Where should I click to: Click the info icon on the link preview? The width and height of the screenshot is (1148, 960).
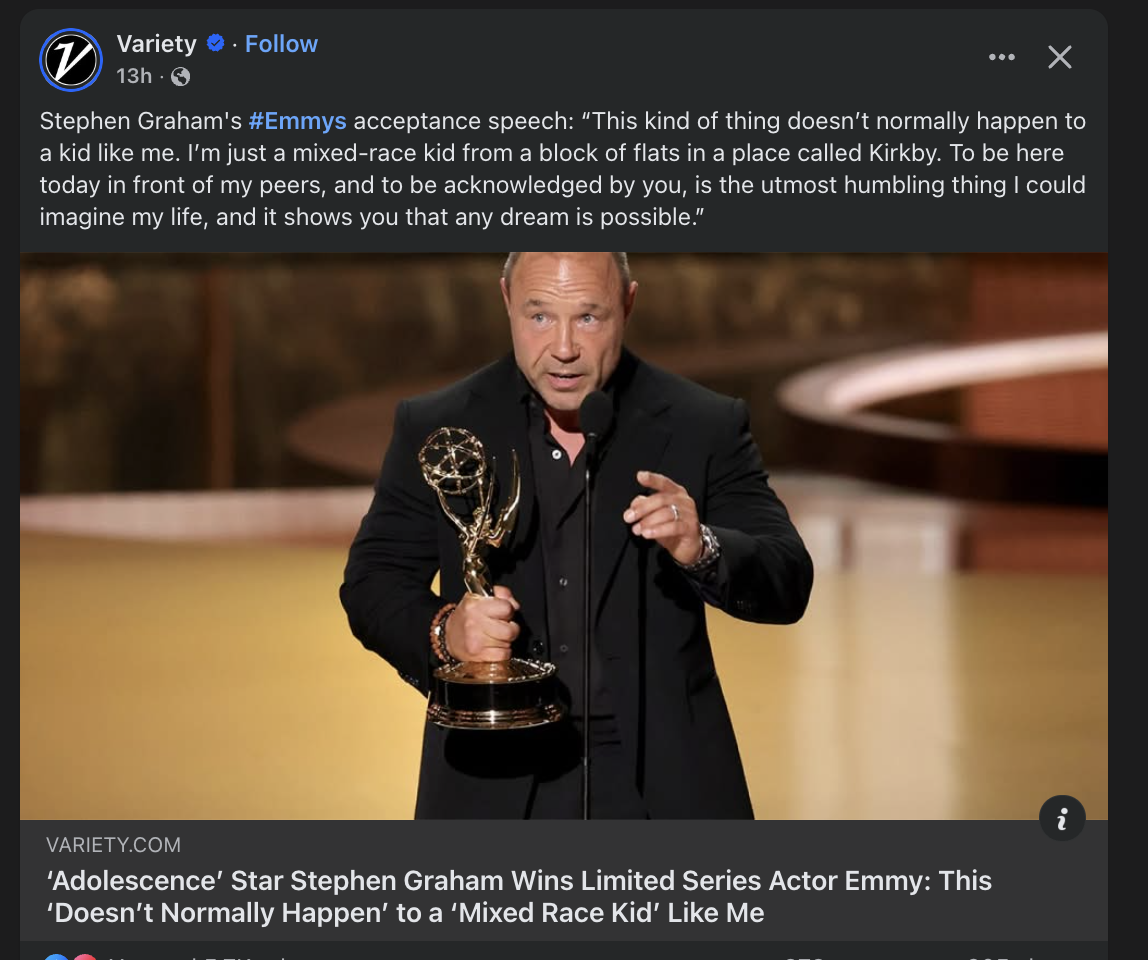[x=1061, y=820]
